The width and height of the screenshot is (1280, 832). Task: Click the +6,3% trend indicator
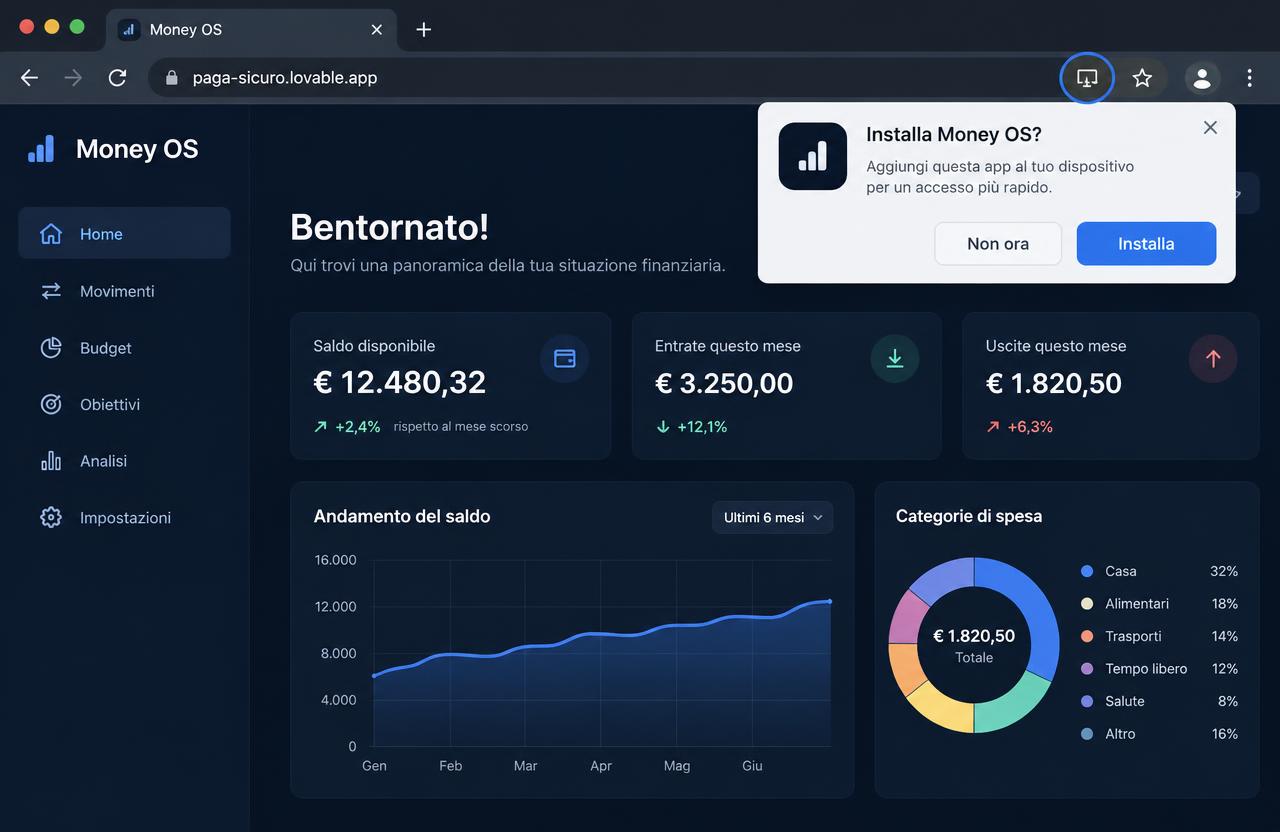(x=1019, y=426)
